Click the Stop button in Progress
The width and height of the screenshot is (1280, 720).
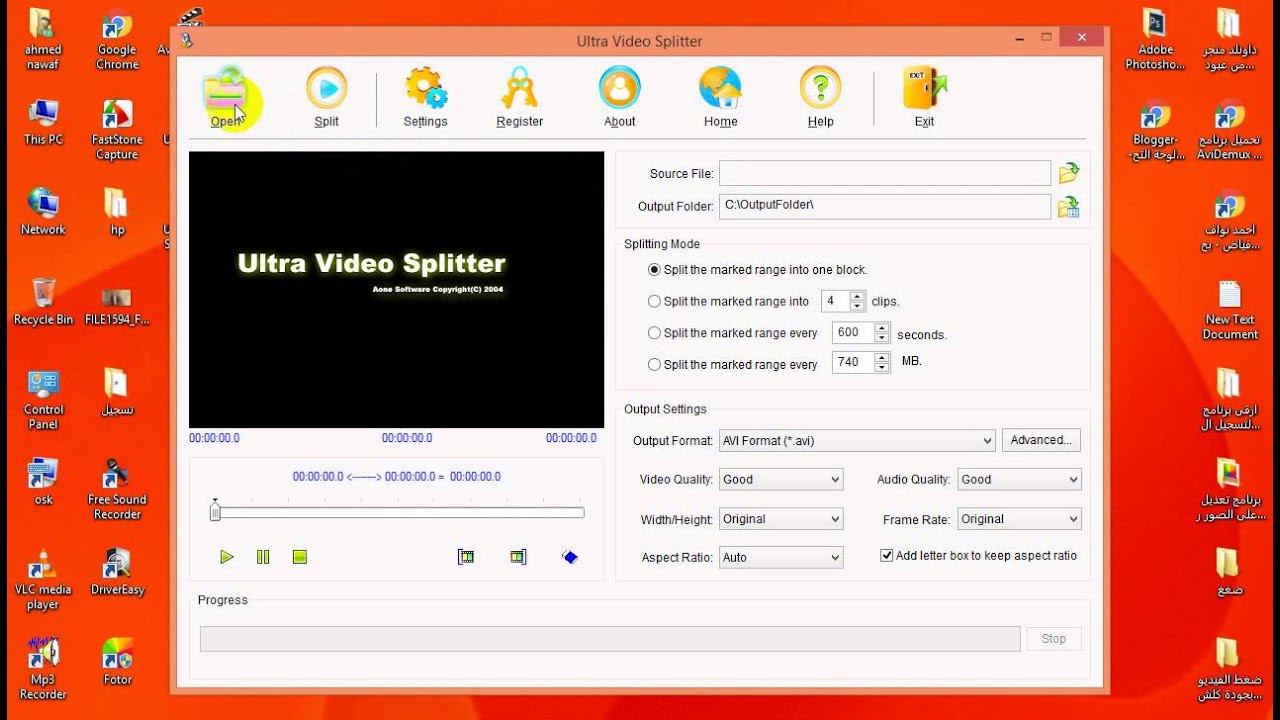pos(1054,639)
